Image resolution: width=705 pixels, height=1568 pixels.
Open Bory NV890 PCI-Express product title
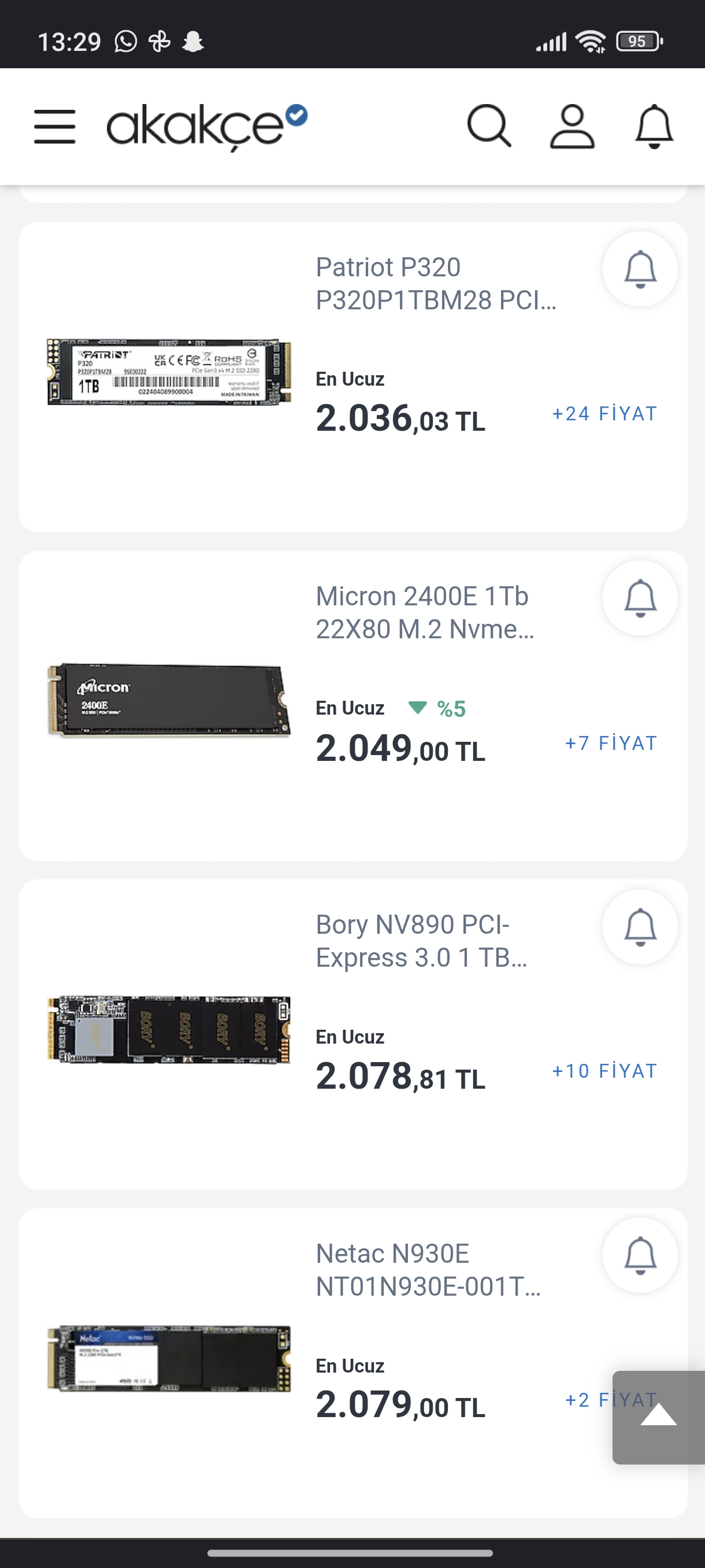[421, 941]
